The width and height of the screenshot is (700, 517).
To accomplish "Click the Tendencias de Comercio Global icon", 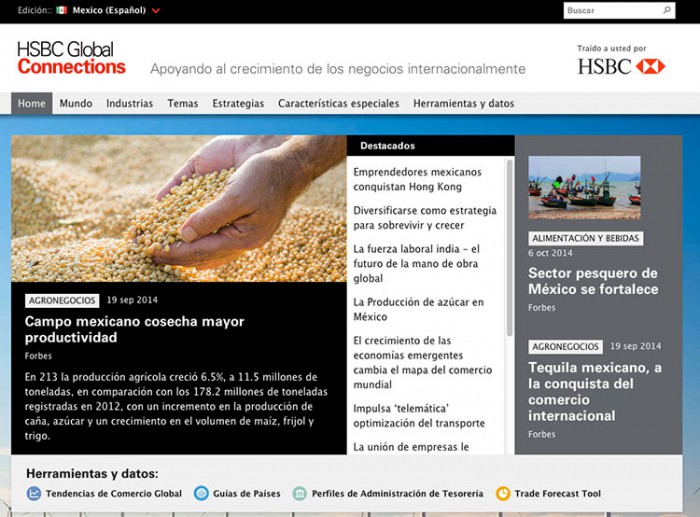I will 34,493.
